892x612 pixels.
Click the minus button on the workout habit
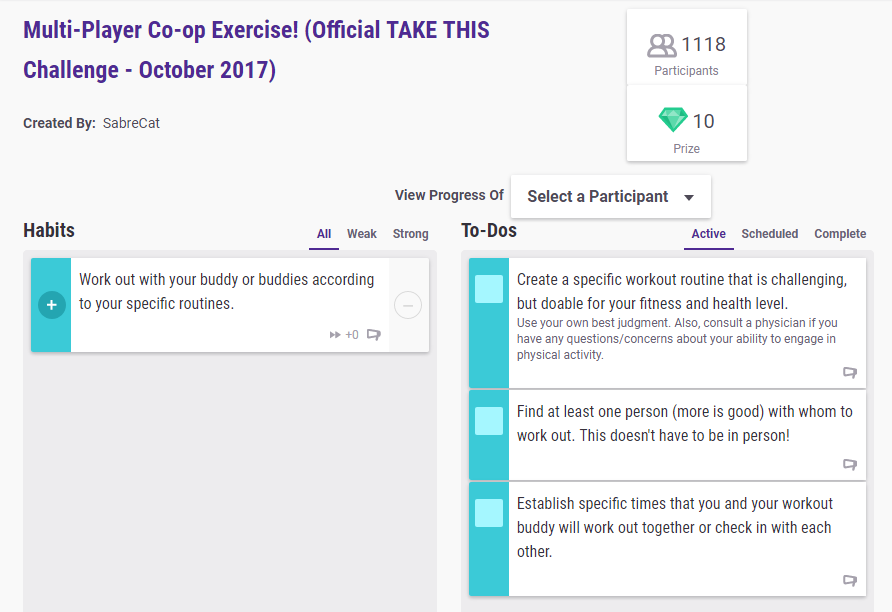(408, 305)
